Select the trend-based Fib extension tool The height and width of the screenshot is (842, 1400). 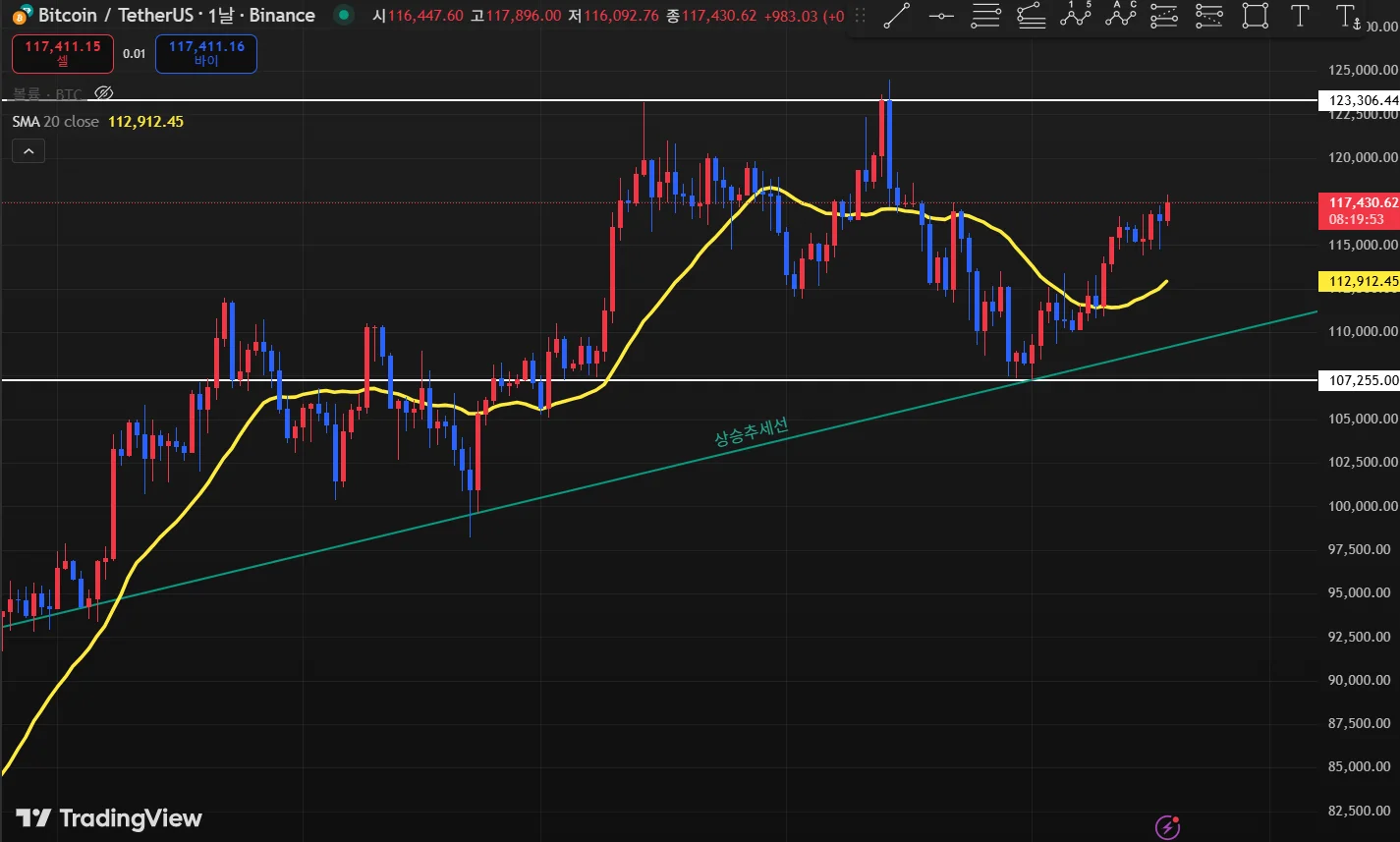pyautogui.click(x=1031, y=16)
